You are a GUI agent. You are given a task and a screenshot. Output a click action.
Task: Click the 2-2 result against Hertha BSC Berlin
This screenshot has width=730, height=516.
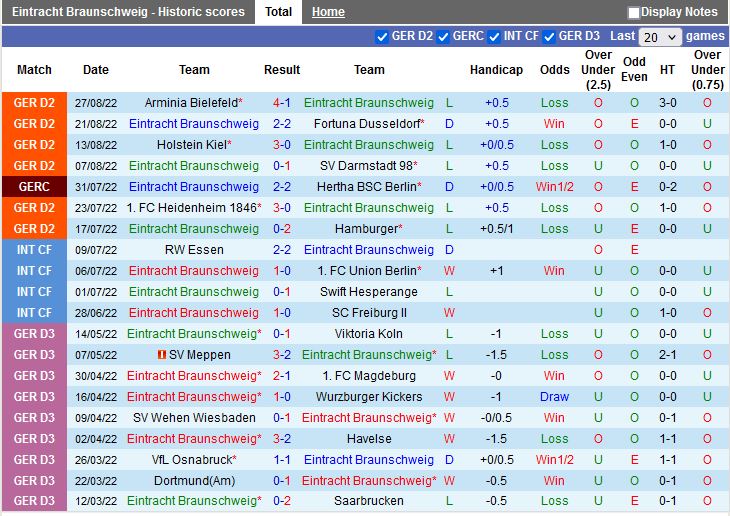pos(282,187)
